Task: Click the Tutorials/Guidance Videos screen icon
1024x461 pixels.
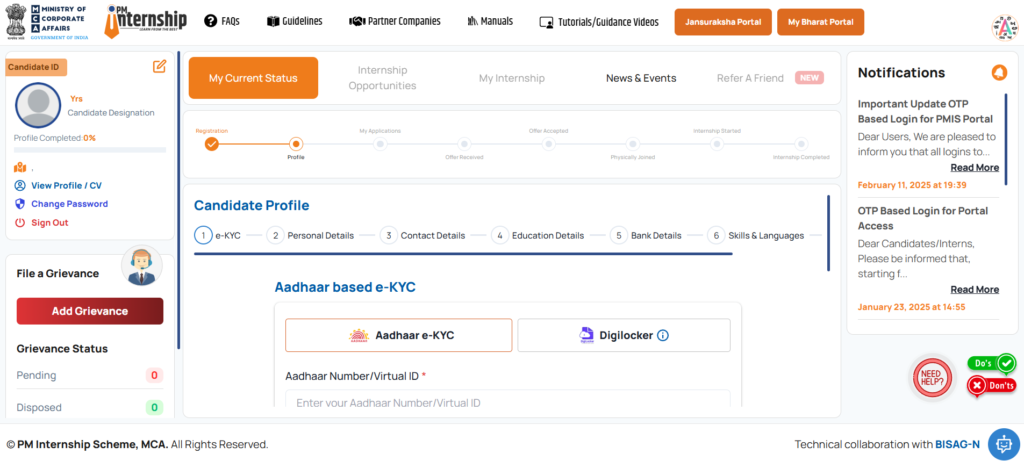Action: point(547,22)
